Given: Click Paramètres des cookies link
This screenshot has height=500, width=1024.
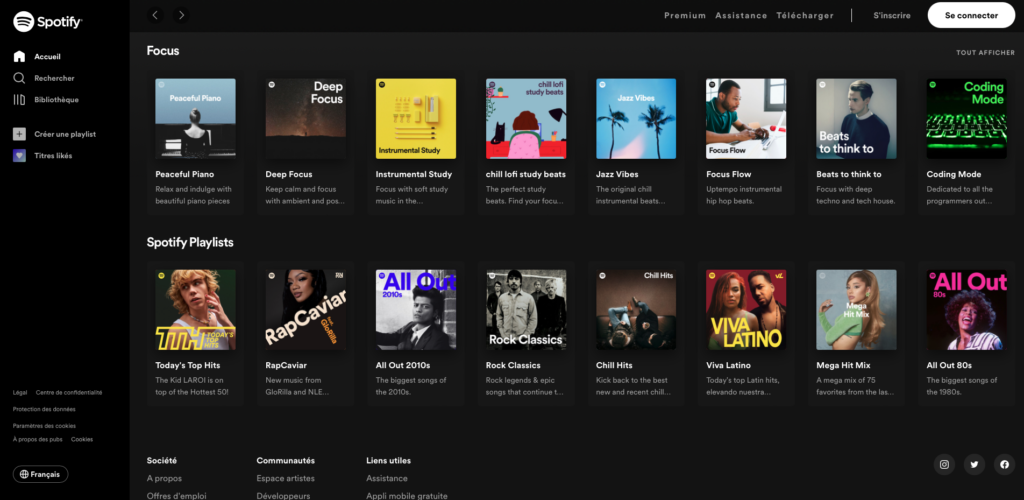Looking at the screenshot, I should point(44,426).
